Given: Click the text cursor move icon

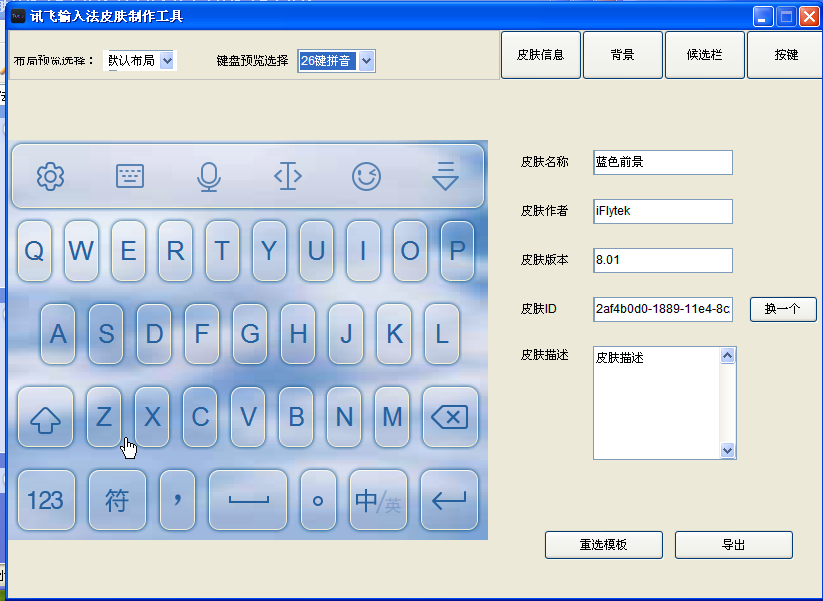Looking at the screenshot, I should [288, 177].
